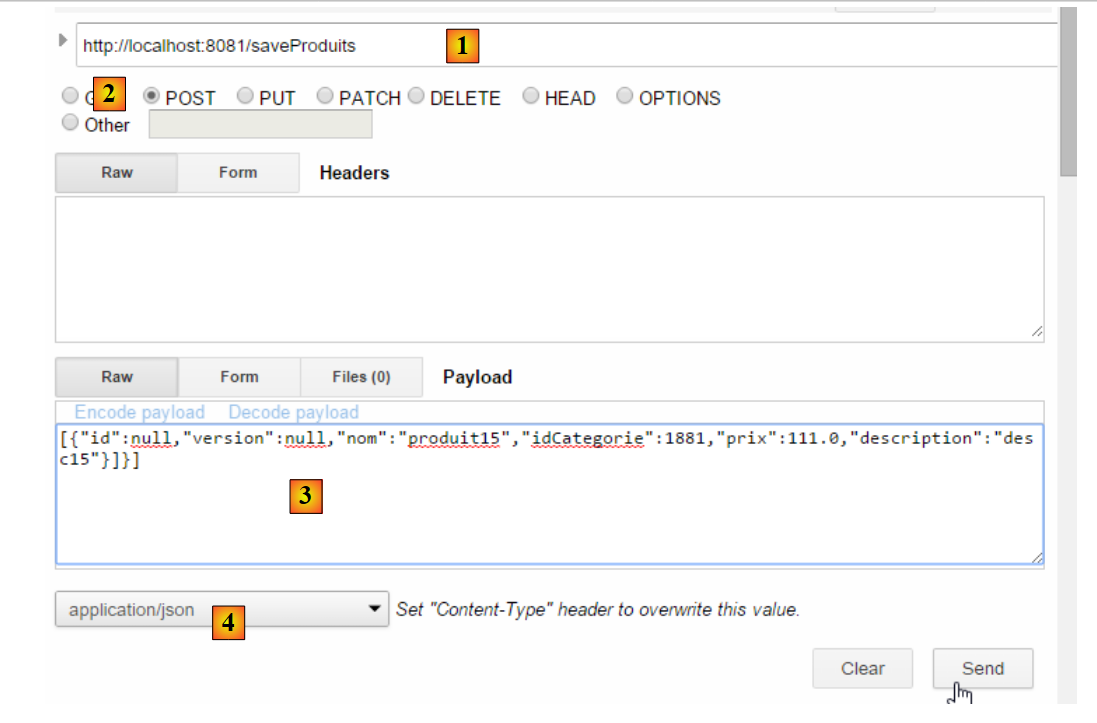Choose the PATCH request method
The image size is (1097, 723).
point(325,96)
